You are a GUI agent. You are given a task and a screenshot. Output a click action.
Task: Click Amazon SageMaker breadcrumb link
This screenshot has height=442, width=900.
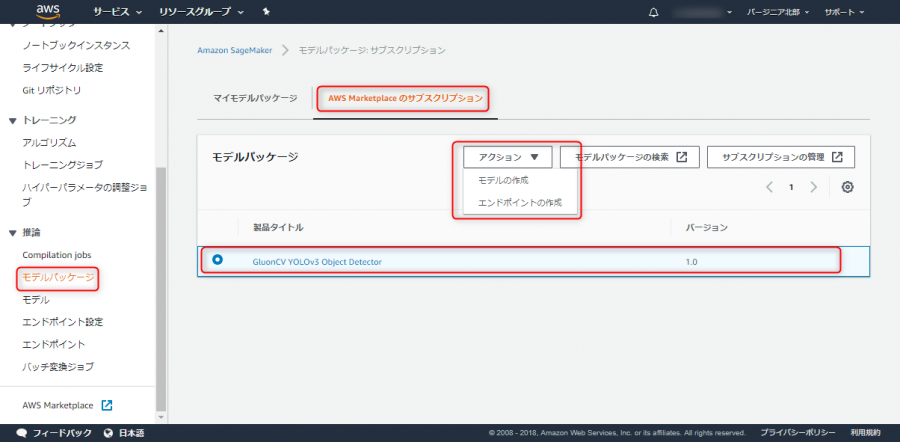tap(235, 50)
